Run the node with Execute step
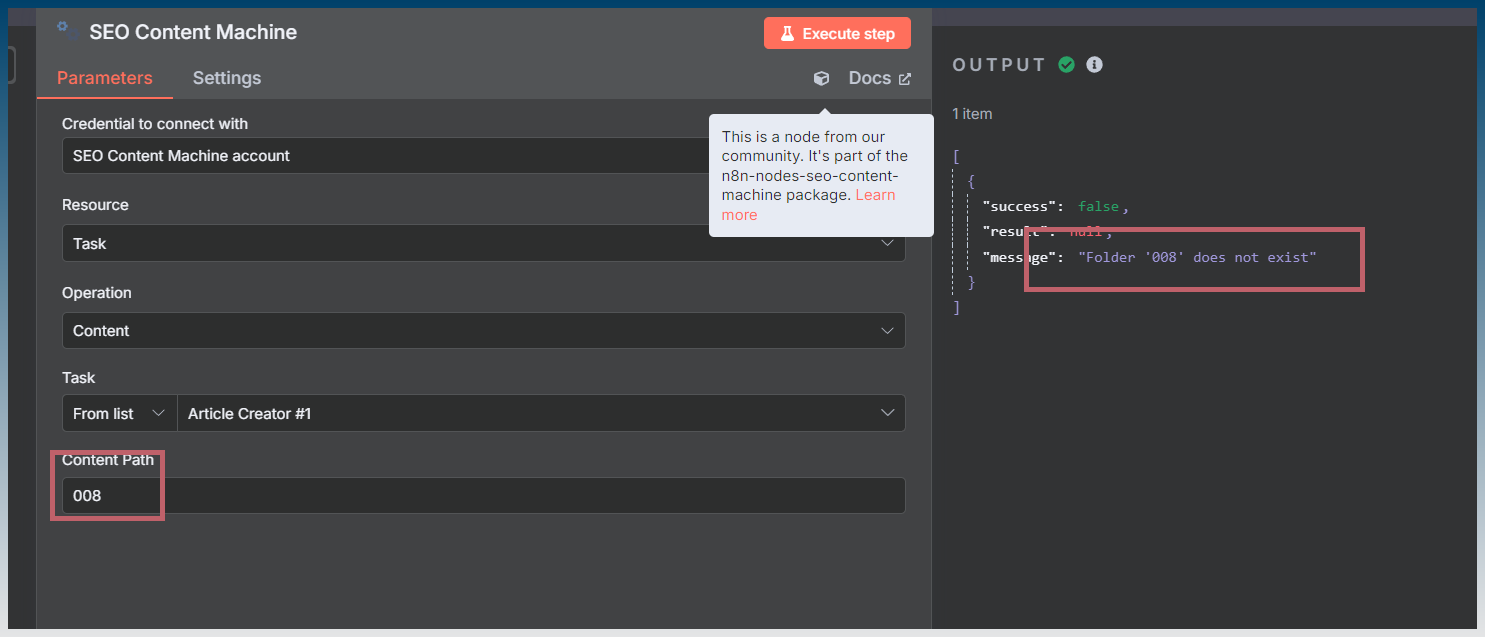 coord(837,33)
